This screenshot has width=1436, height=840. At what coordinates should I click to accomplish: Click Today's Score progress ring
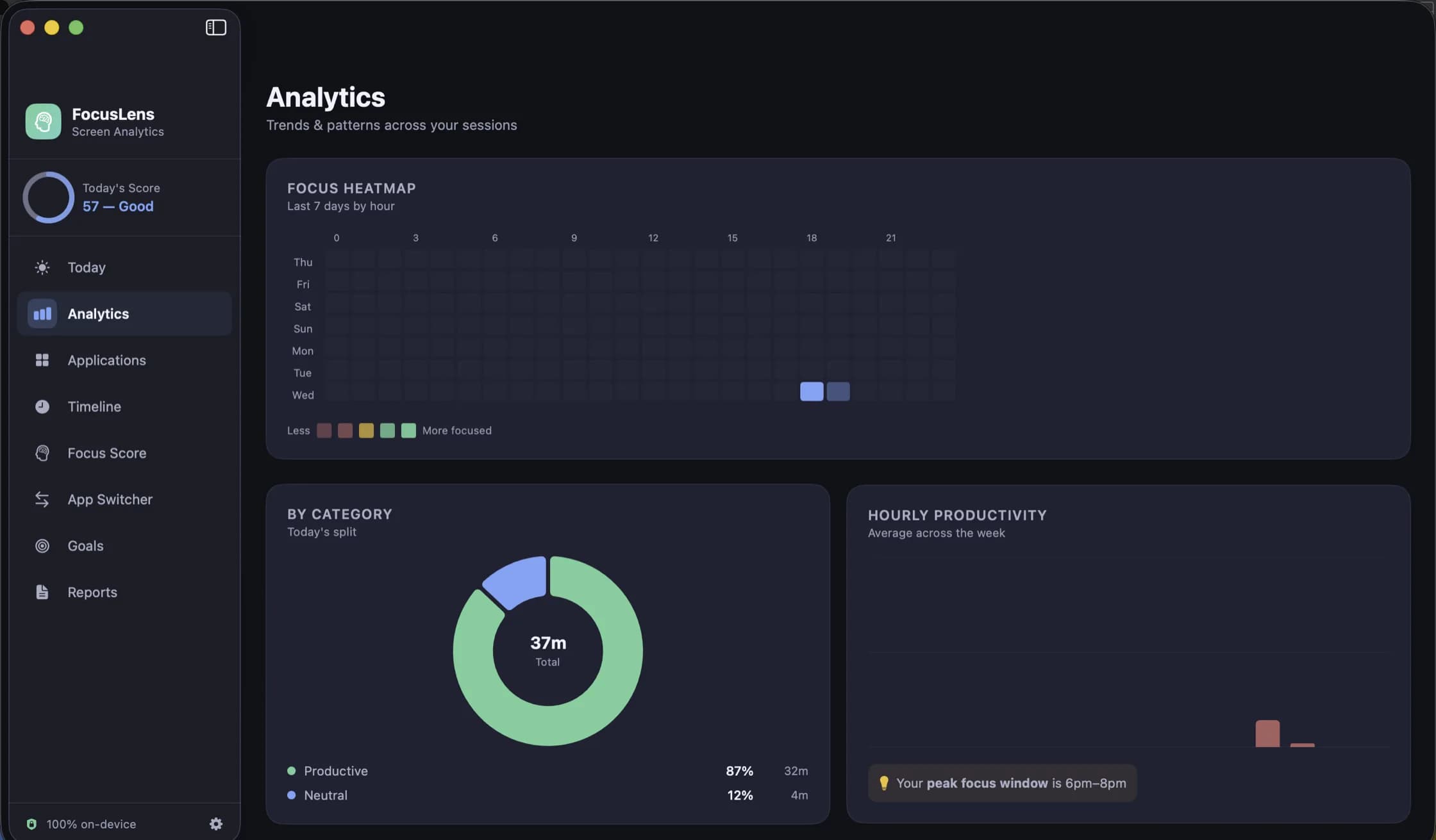pos(49,197)
